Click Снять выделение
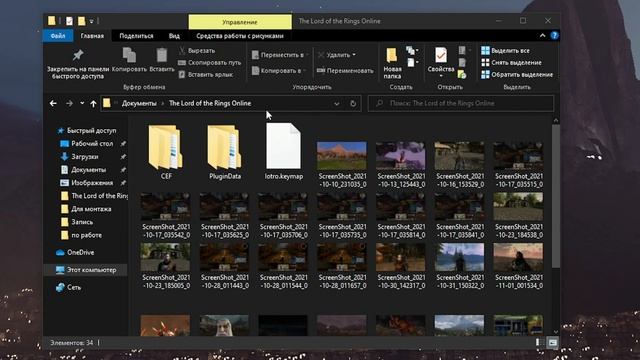Viewport: 640px width, 360px height. click(511, 62)
